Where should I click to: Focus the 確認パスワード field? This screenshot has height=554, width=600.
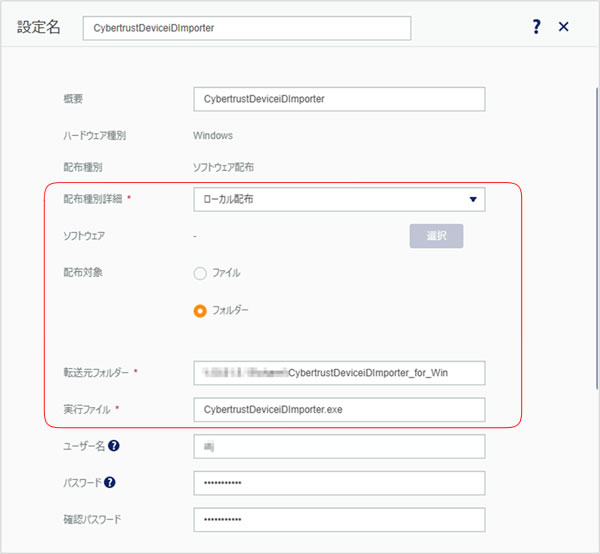pos(339,520)
